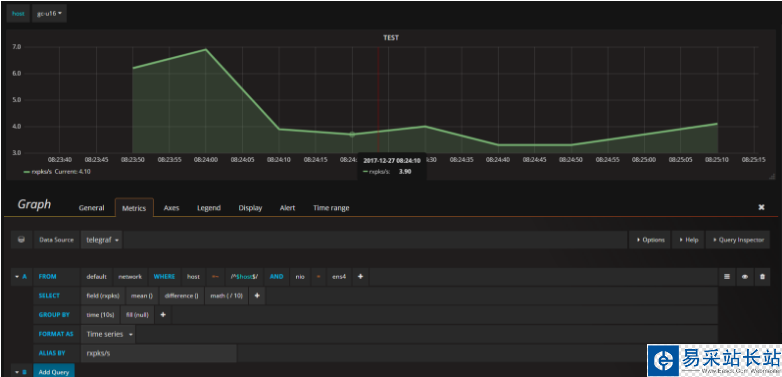
Task: Open the Query Inspector
Action: [738, 240]
